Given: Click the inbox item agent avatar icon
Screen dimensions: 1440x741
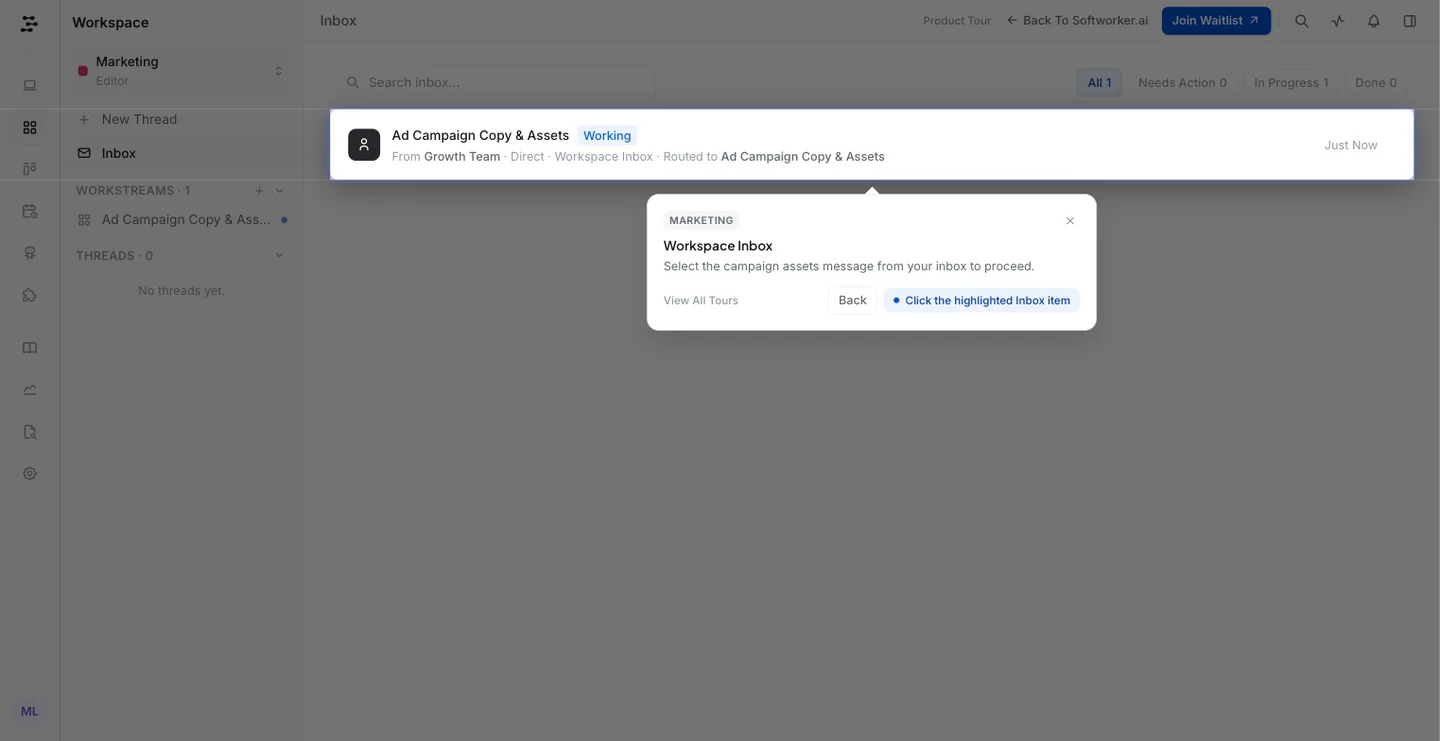Looking at the screenshot, I should (x=364, y=145).
